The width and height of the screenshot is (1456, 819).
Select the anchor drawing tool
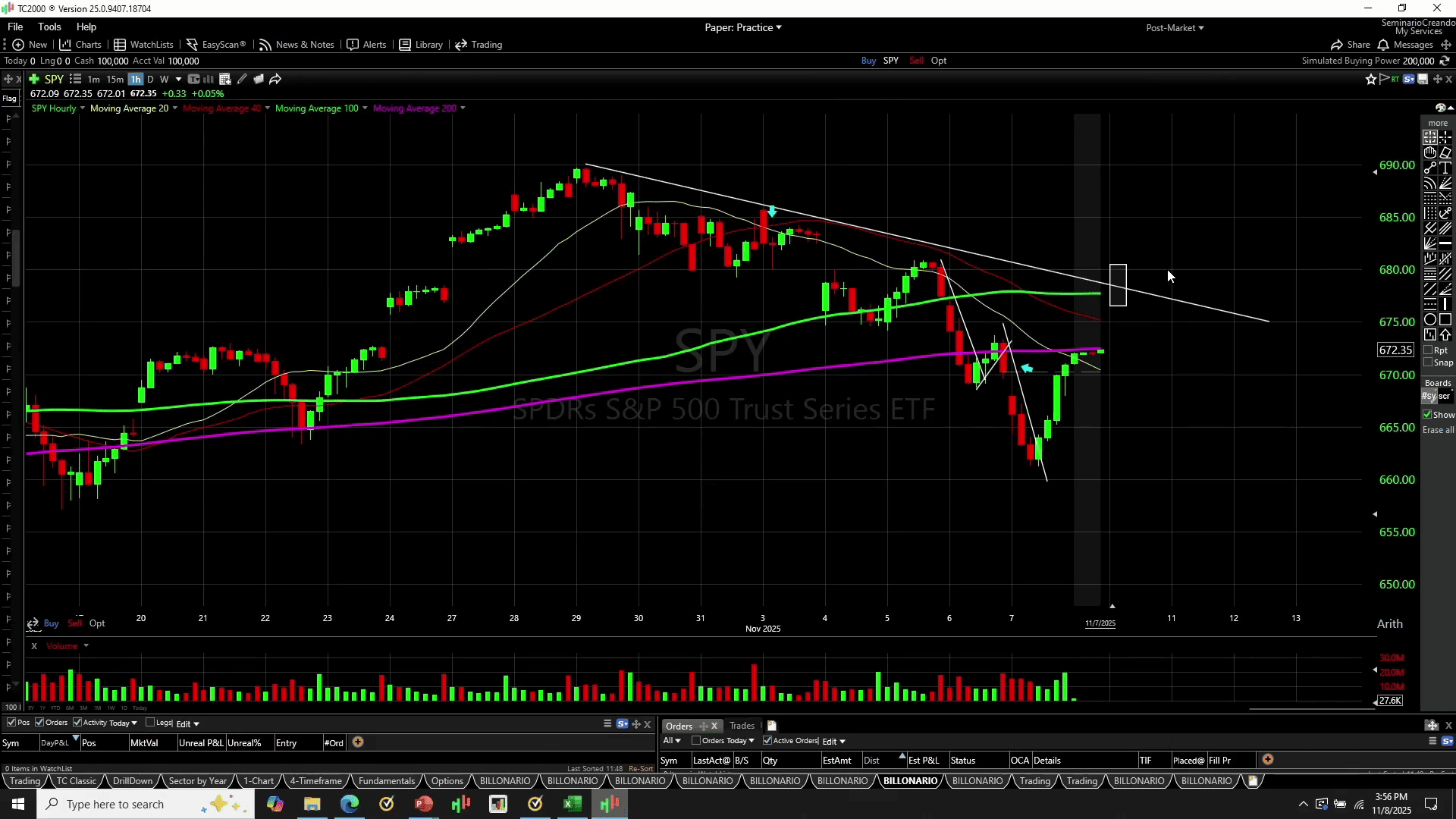tap(1445, 214)
